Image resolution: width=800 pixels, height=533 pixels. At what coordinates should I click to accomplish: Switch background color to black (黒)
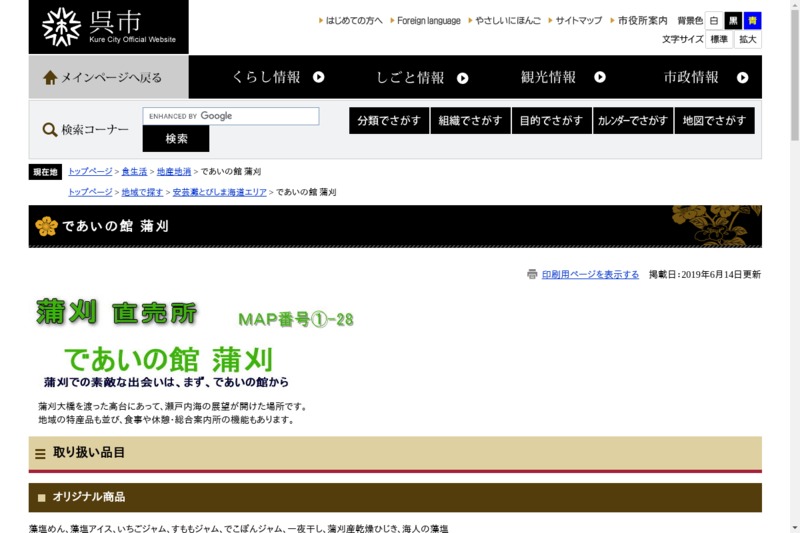coord(733,20)
